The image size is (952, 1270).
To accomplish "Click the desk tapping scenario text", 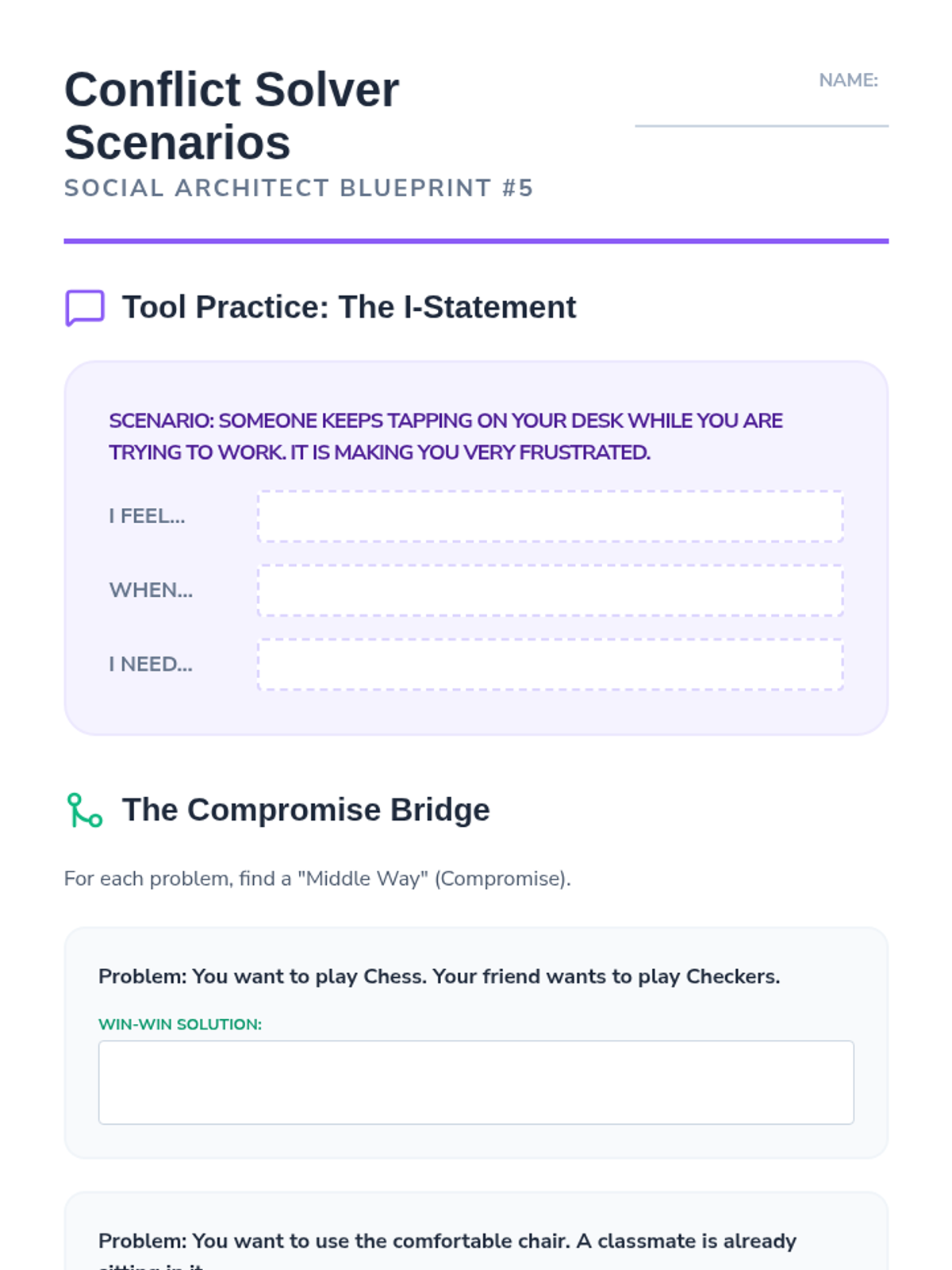I will tap(445, 437).
